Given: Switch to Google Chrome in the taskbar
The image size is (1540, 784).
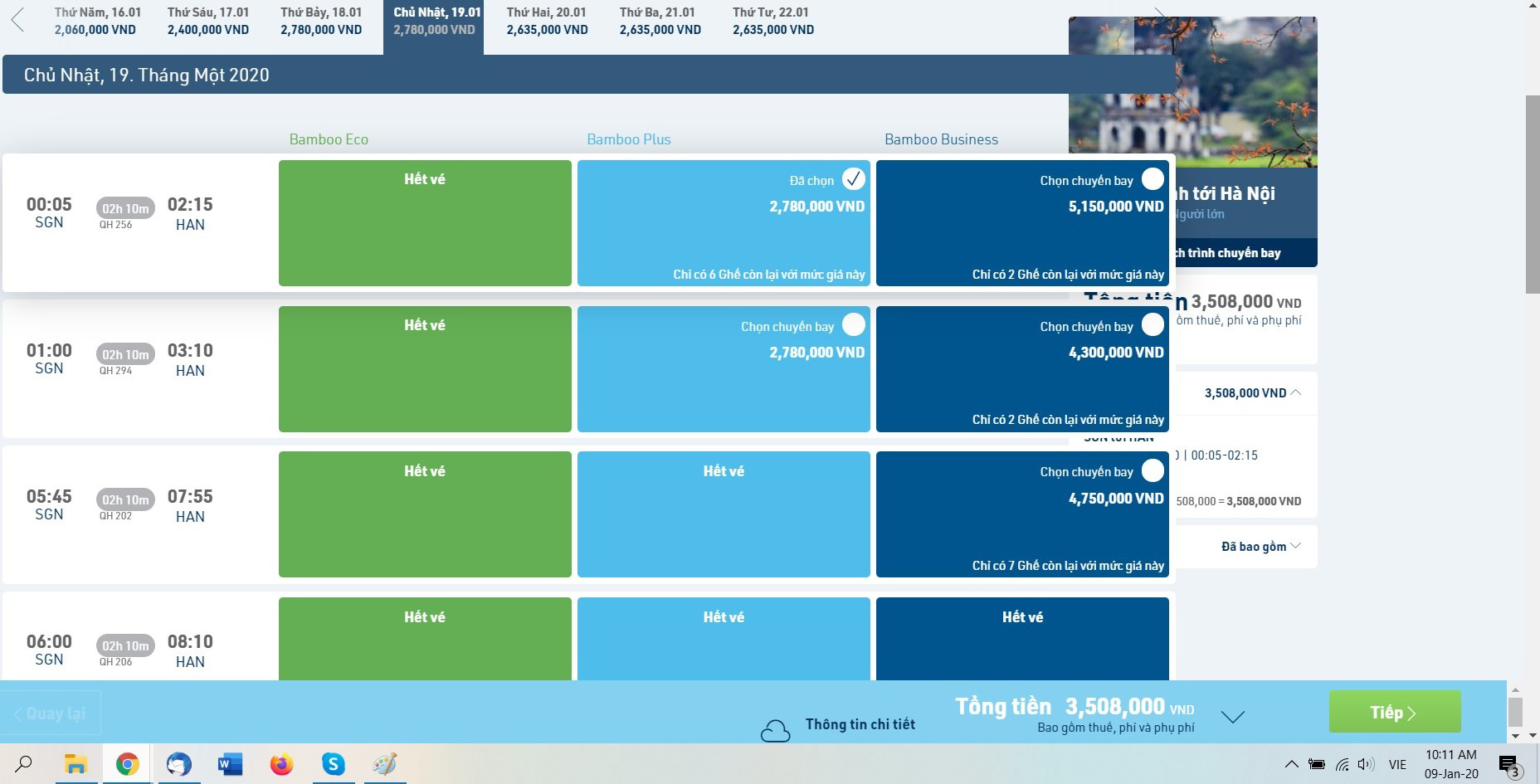Looking at the screenshot, I should click(127, 763).
